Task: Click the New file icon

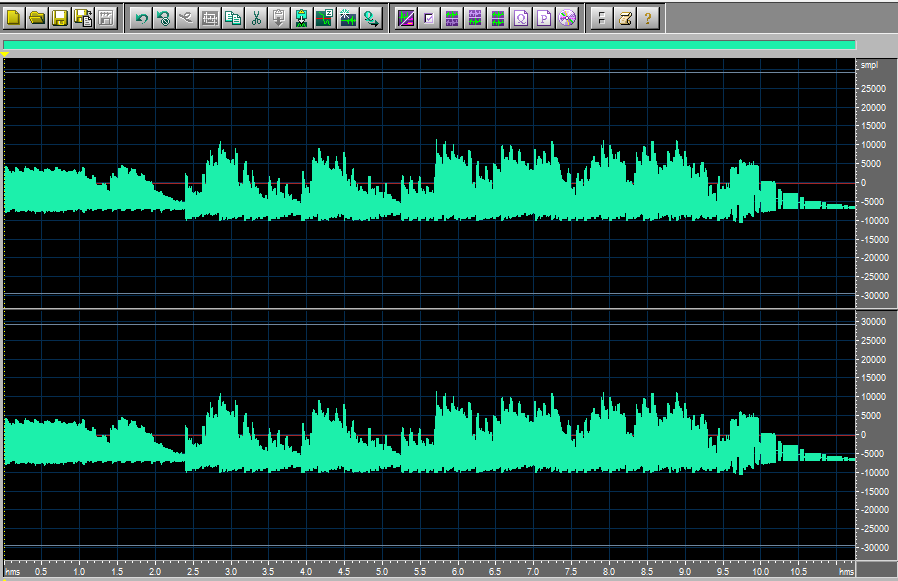Action: click(15, 17)
